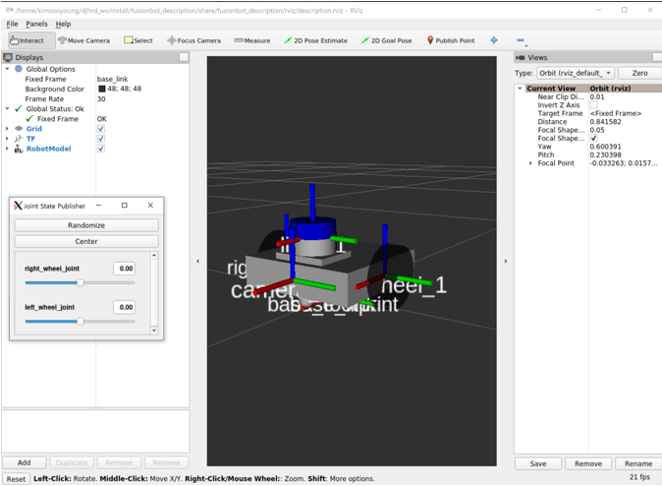662x486 pixels.
Task: Open the toolbar overflow arrow
Action: click(x=526, y=45)
